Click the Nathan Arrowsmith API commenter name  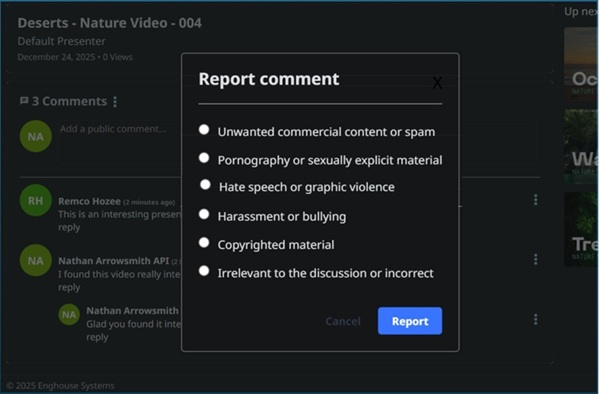coord(114,261)
